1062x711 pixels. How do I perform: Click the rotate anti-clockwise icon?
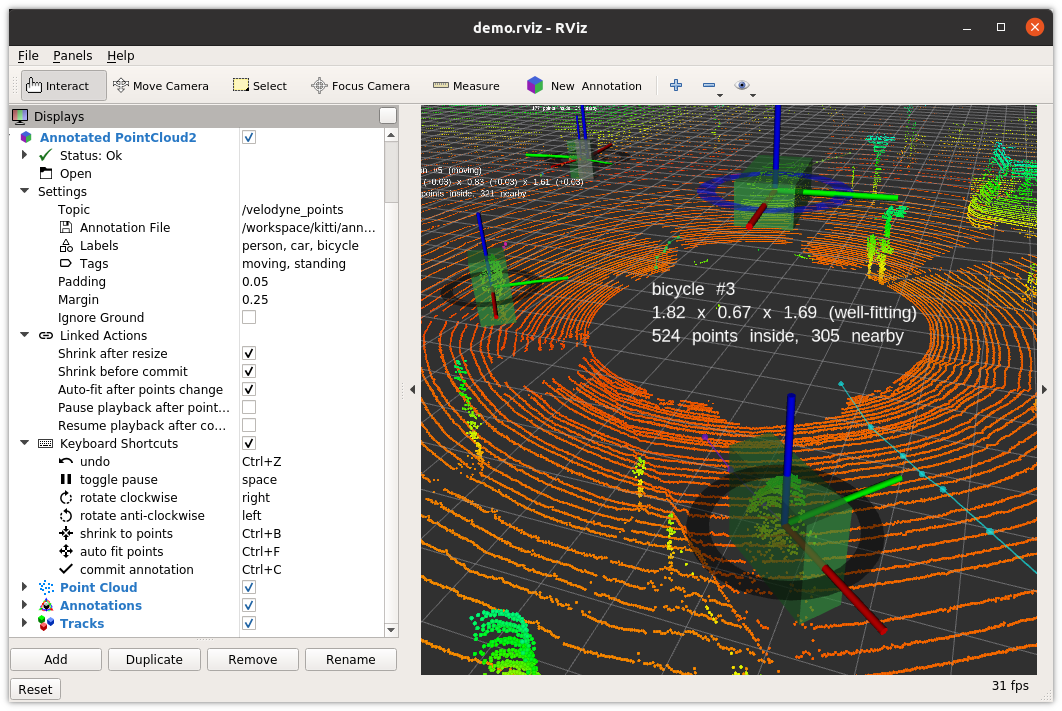point(66,515)
